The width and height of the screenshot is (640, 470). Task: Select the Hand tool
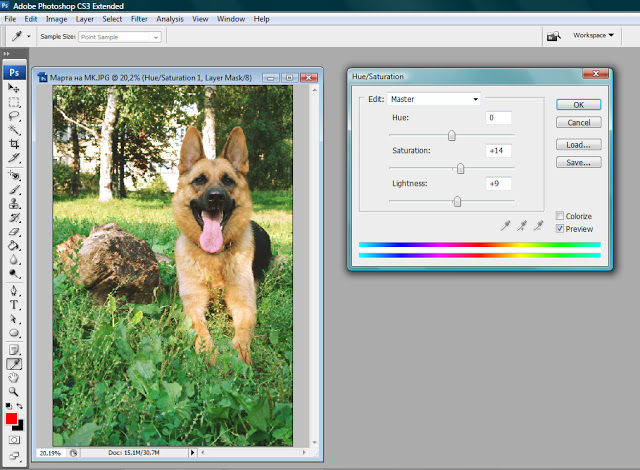[x=14, y=377]
